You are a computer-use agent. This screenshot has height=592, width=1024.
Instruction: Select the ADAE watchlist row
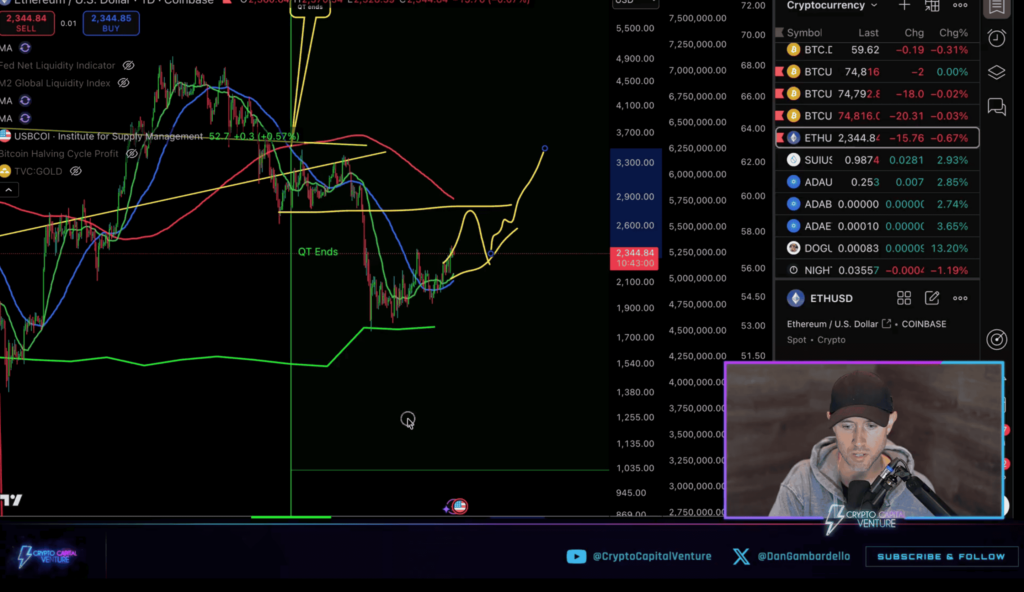(x=877, y=226)
